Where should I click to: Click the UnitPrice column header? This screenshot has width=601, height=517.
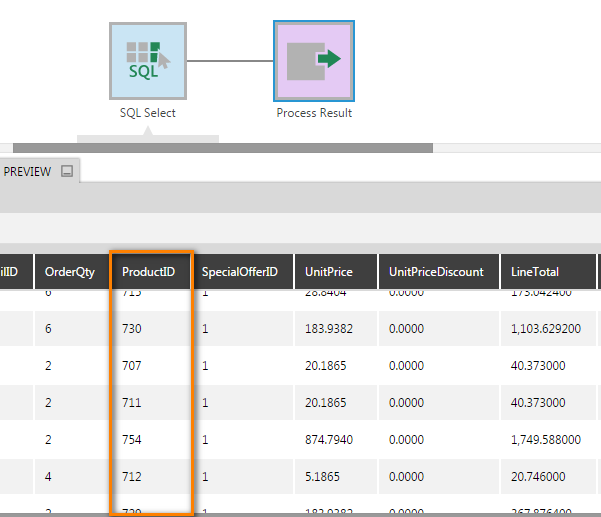335,272
